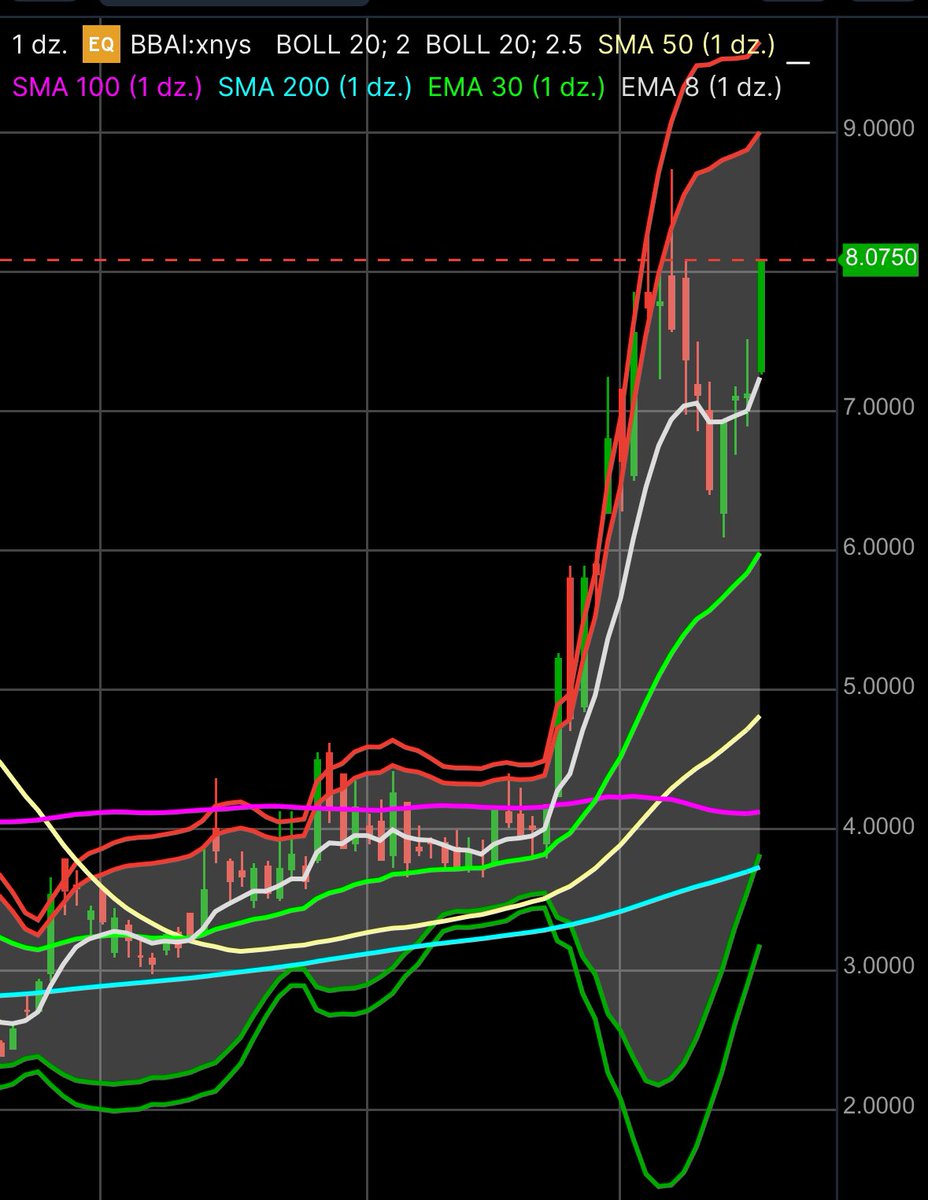Click the green 8.0750 current price tag

880,258
